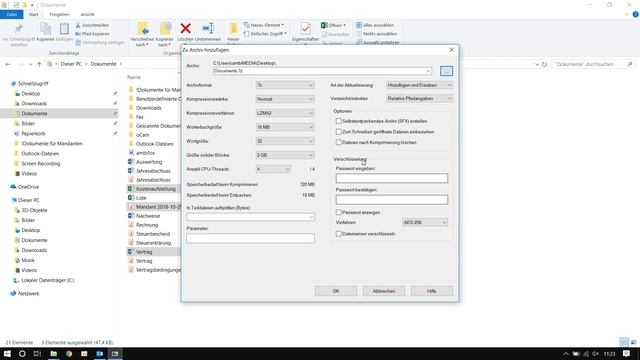Screen dimensions: 640x360
Task: Select OneDrive in the navigation pane
Action: click(28, 187)
